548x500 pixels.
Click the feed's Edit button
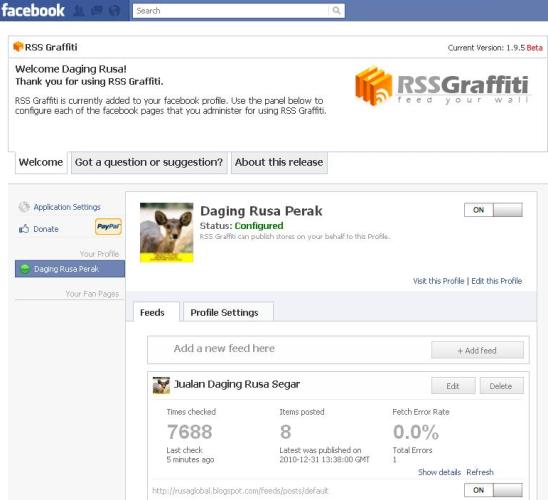(453, 386)
